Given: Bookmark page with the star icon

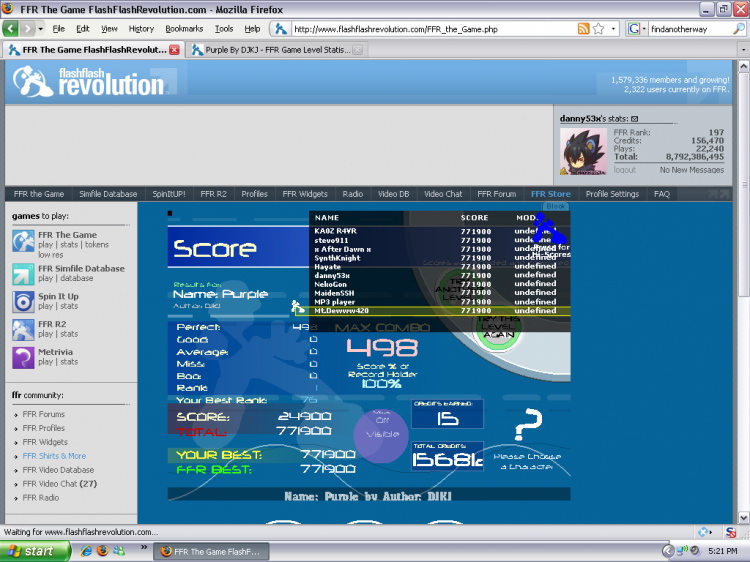Looking at the screenshot, I should 598,29.
